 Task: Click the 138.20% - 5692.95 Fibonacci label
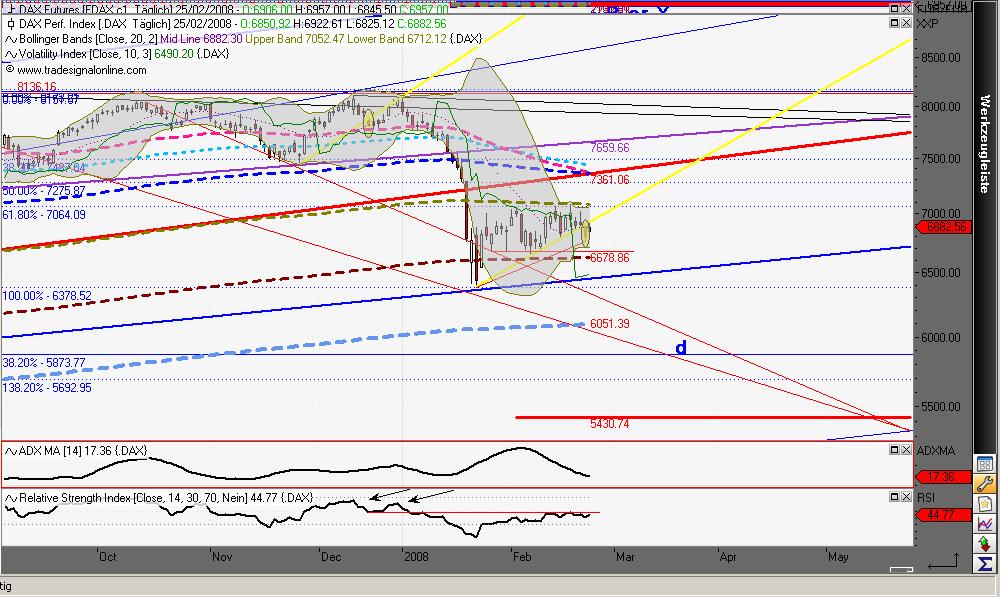47,388
